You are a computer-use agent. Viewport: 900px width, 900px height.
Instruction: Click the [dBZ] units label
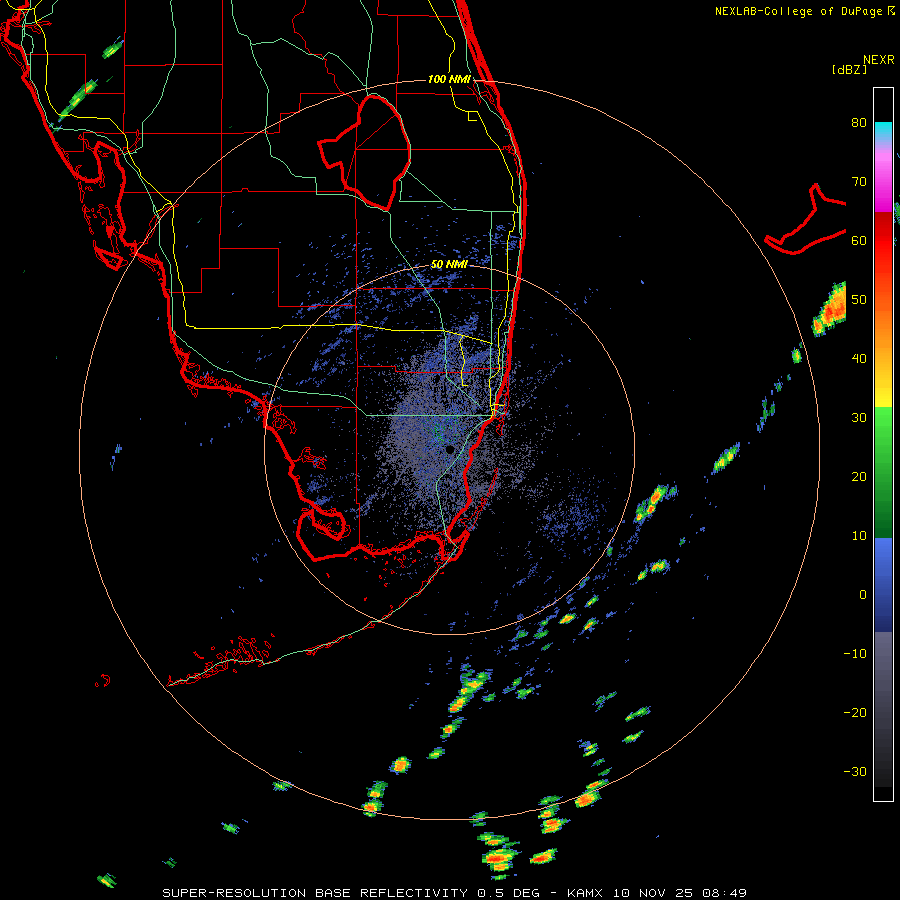[850, 69]
